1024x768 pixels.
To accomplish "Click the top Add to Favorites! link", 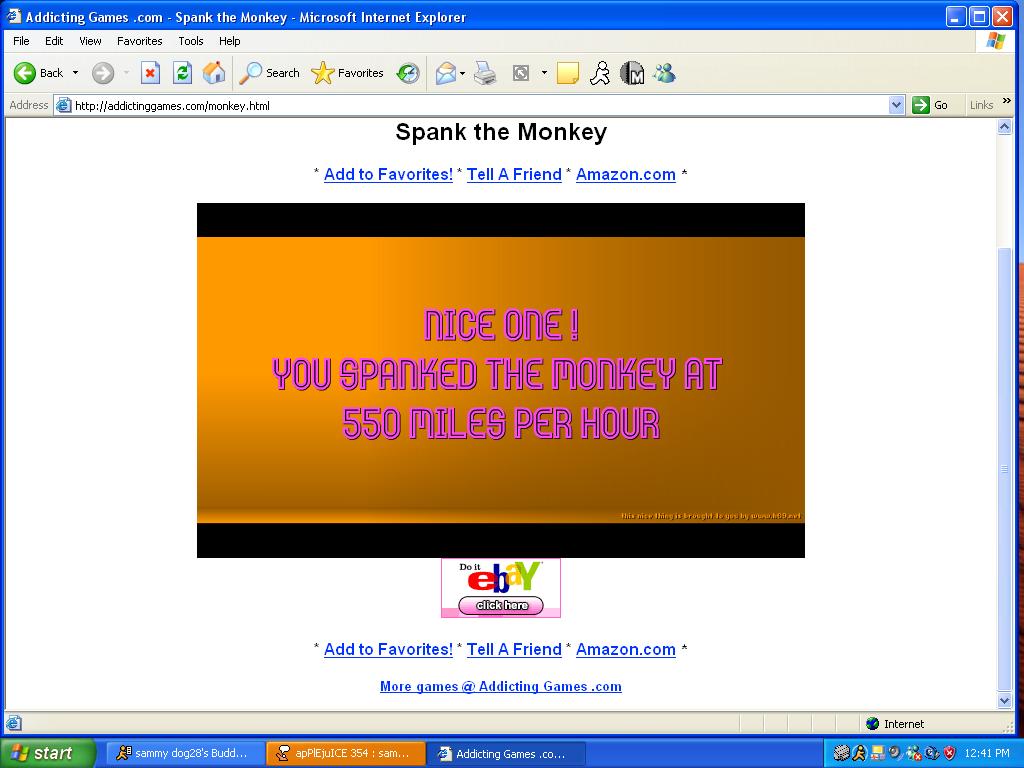I will click(388, 174).
